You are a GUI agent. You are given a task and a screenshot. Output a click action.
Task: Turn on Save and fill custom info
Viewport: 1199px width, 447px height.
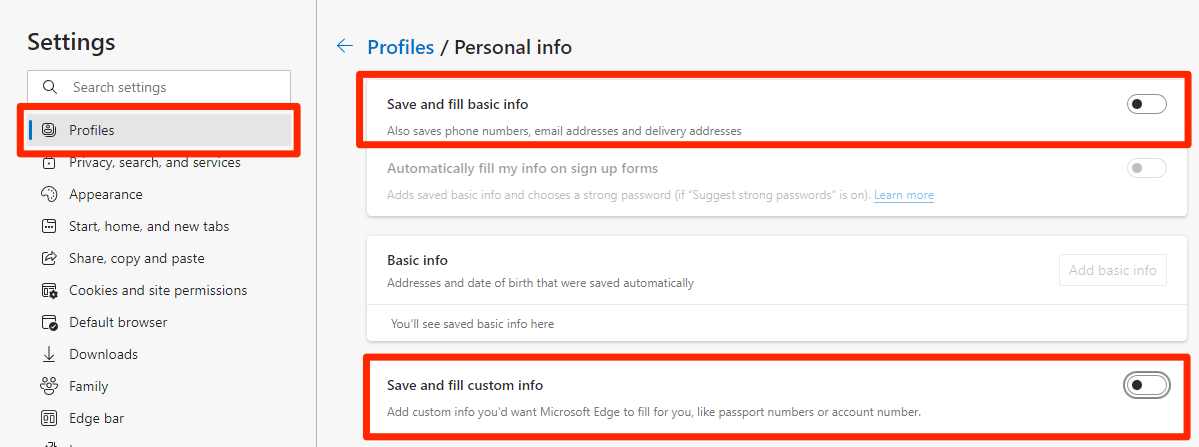1146,385
